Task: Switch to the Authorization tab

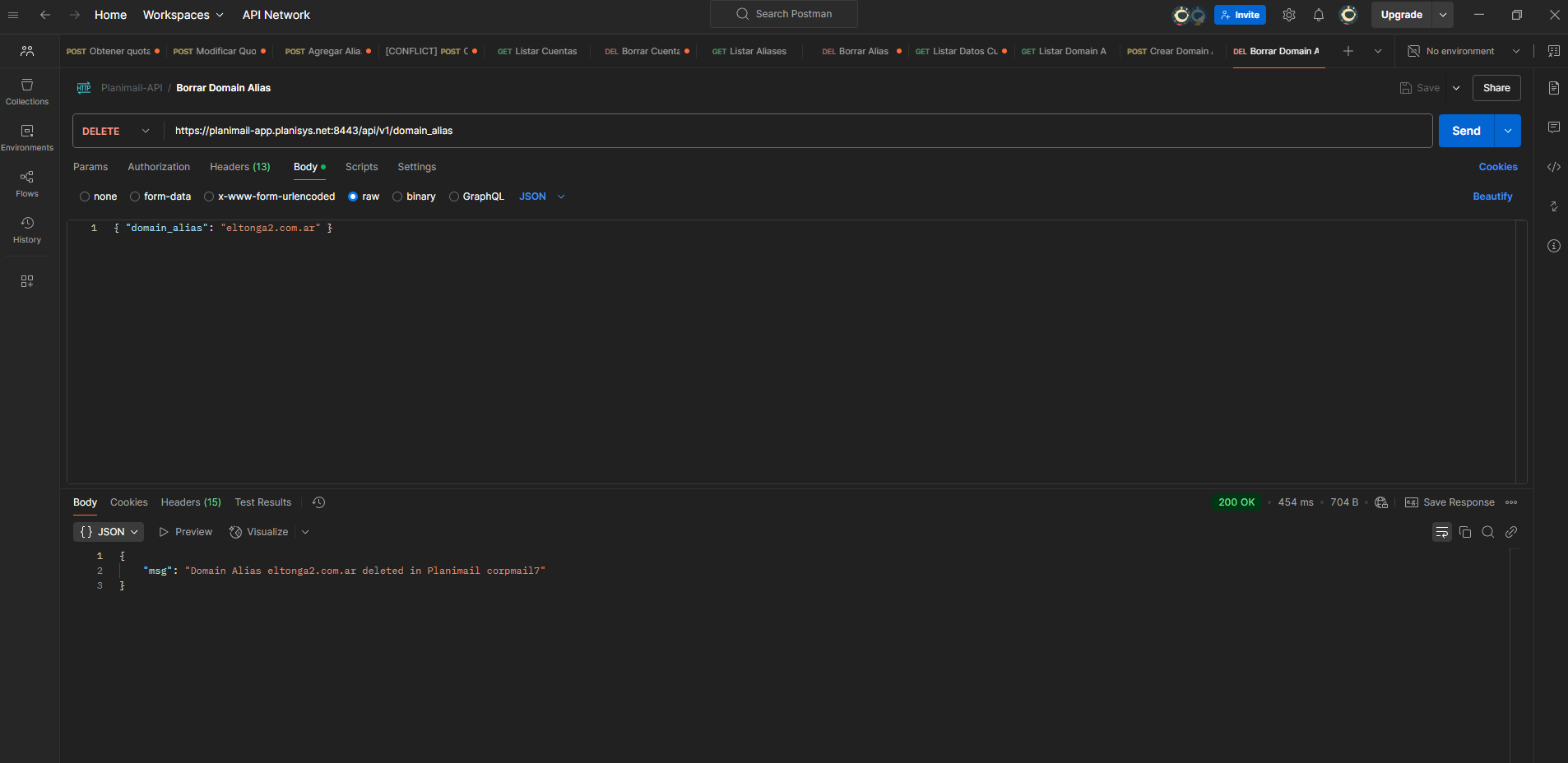Action: coord(159,167)
